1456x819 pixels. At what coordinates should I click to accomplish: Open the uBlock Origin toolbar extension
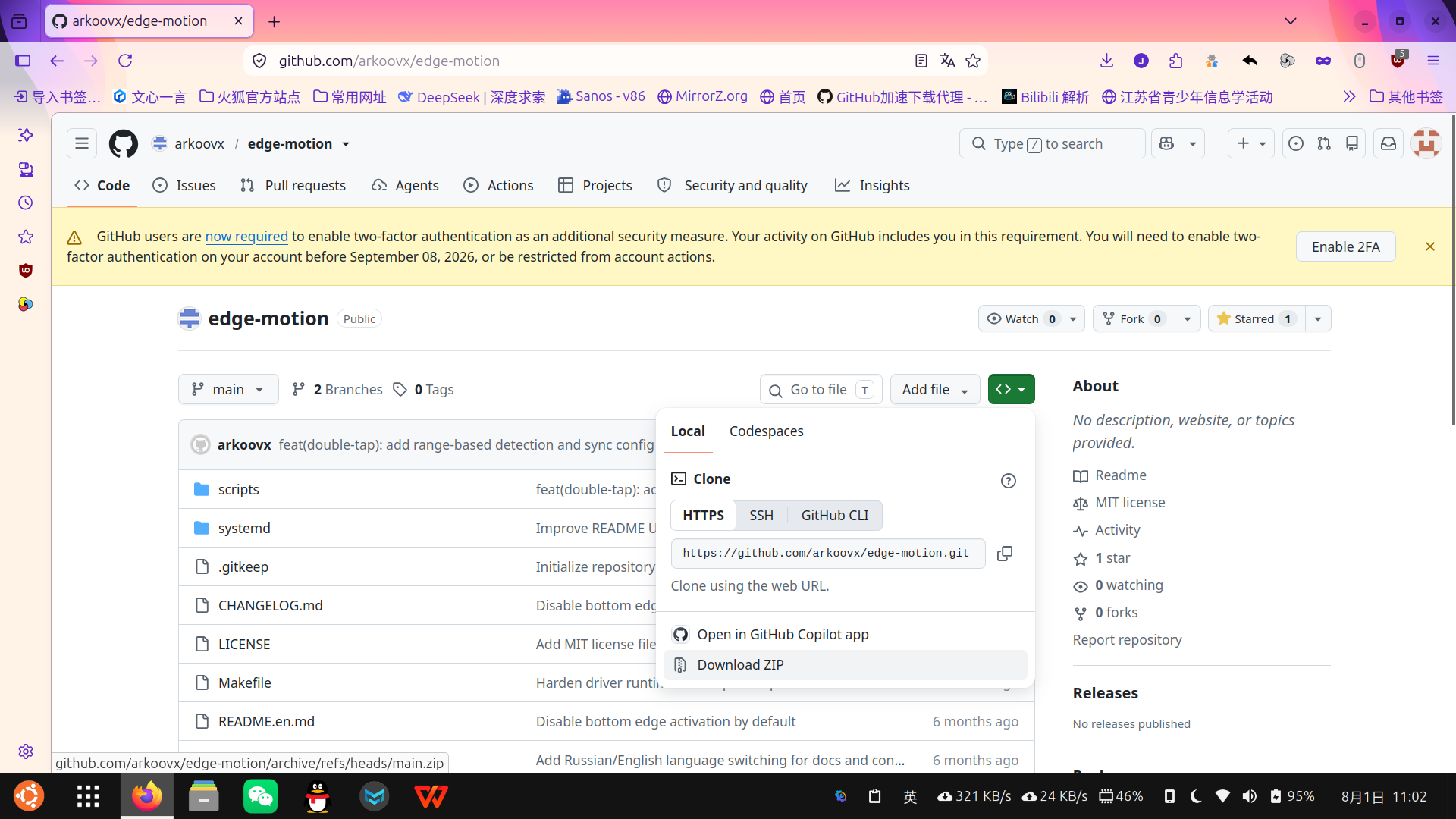(1398, 61)
